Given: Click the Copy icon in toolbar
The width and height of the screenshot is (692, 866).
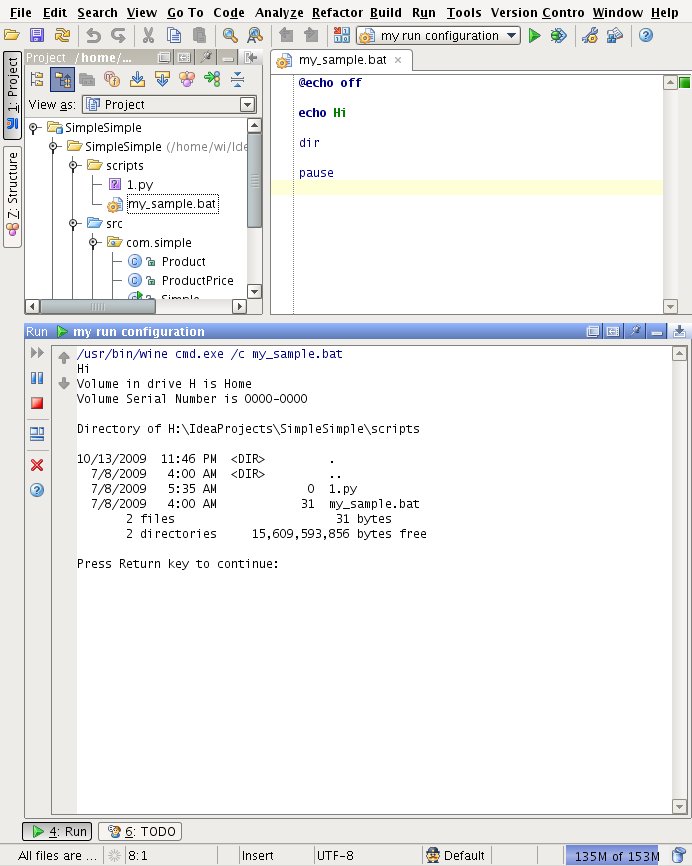Looking at the screenshot, I should pos(174,36).
